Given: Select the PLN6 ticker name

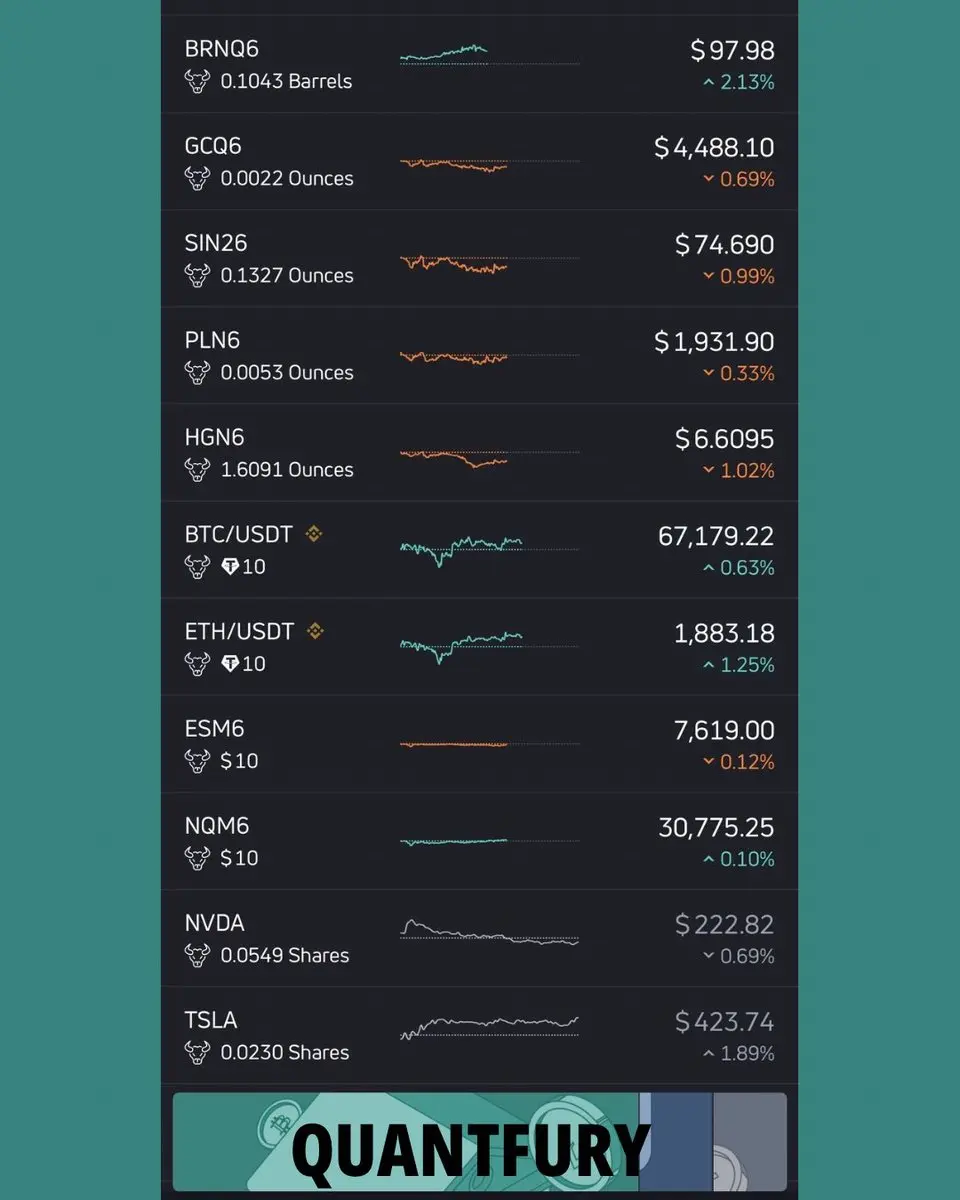Looking at the screenshot, I should click(x=212, y=340).
